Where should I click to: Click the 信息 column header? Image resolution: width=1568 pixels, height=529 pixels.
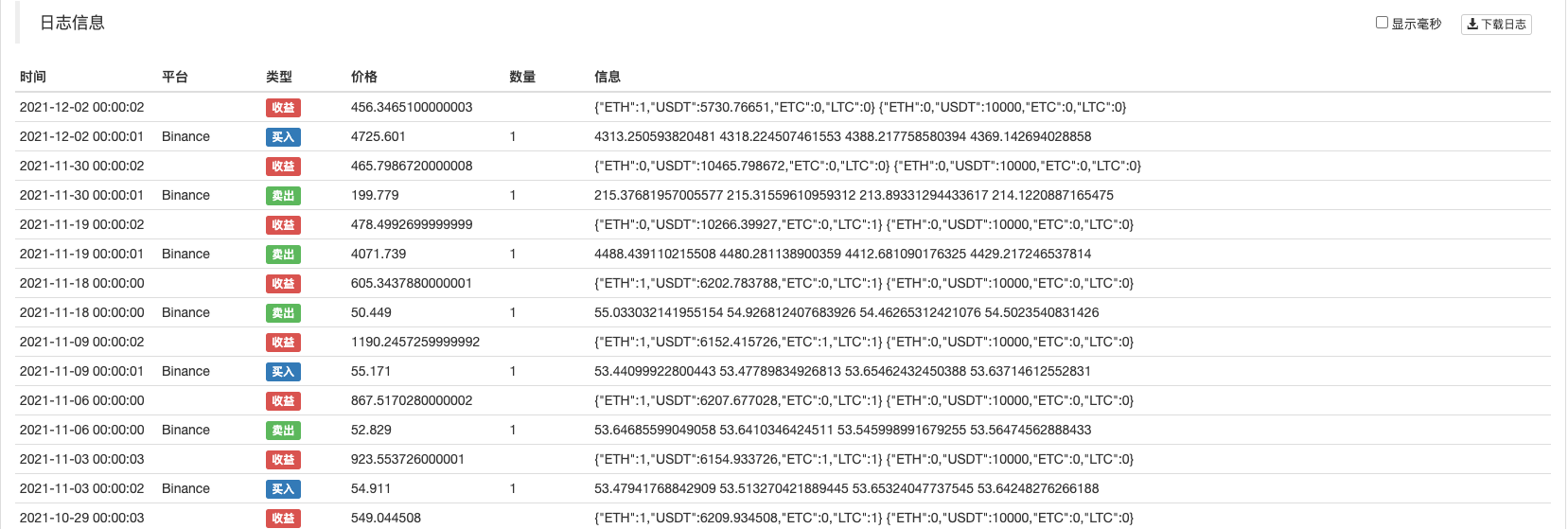click(x=608, y=77)
